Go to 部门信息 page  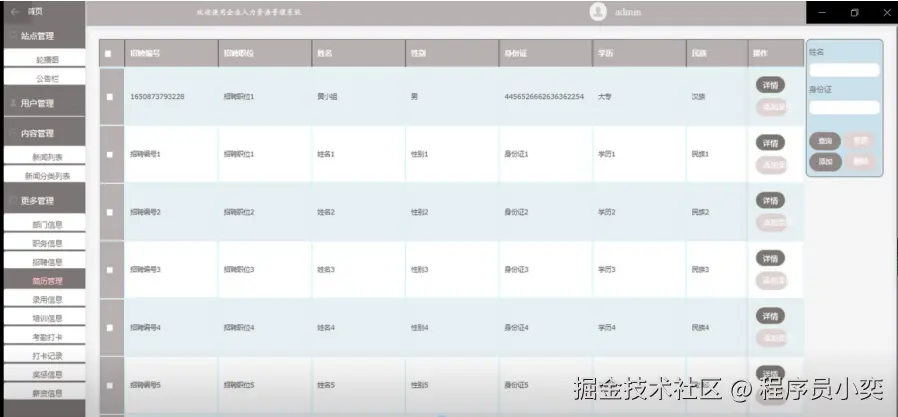[x=44, y=225]
